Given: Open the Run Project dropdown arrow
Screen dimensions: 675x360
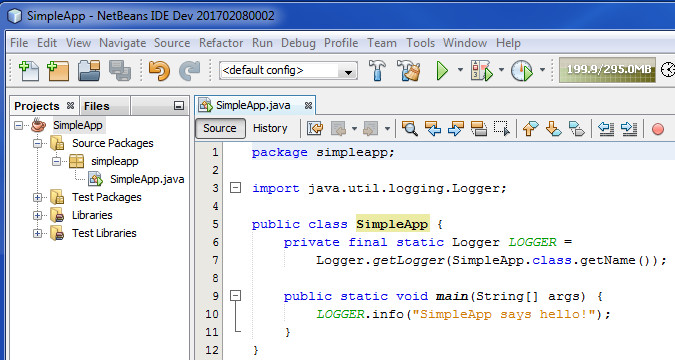Looking at the screenshot, I should (x=460, y=70).
